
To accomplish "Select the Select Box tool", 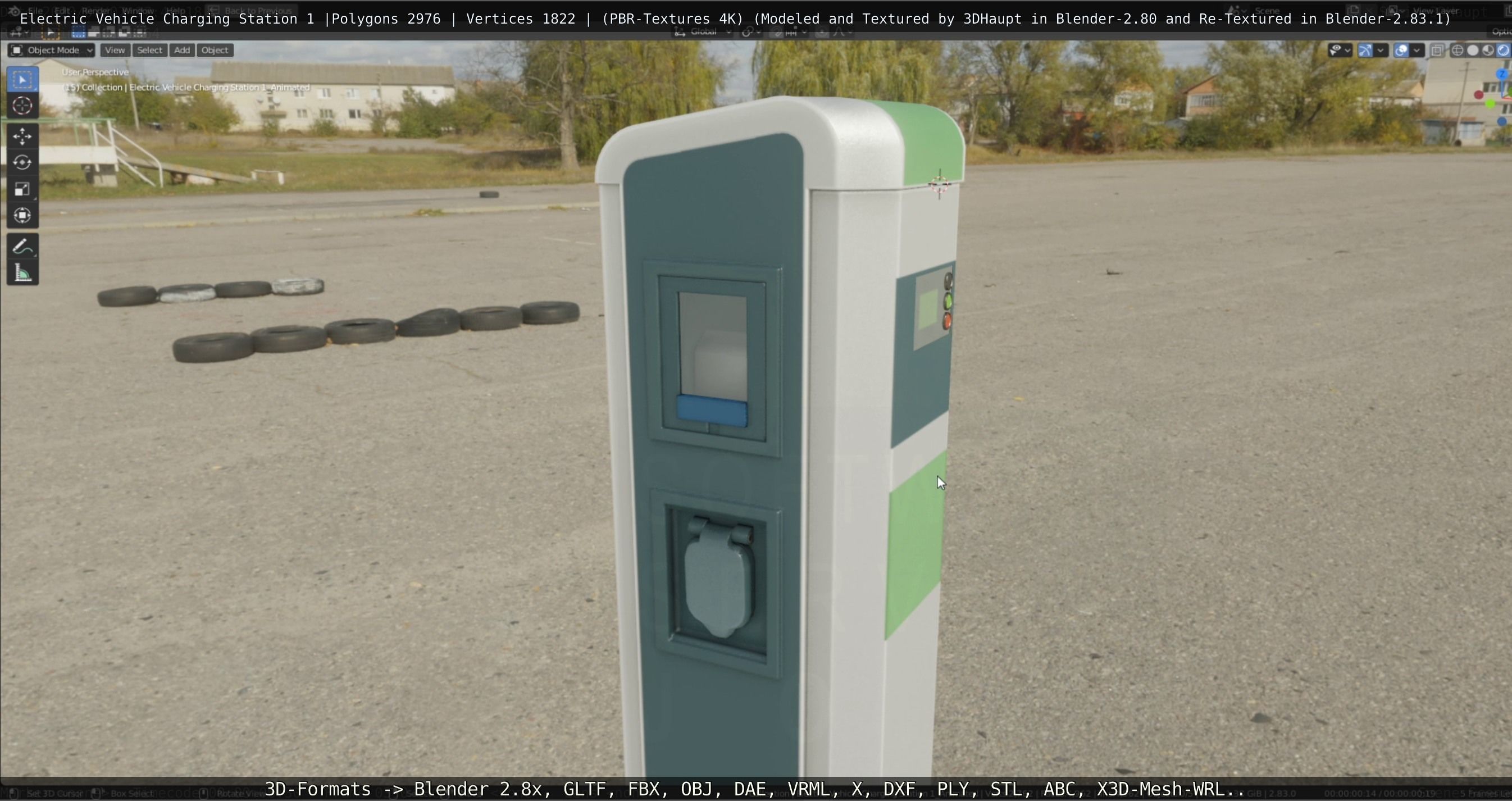I will coord(22,80).
